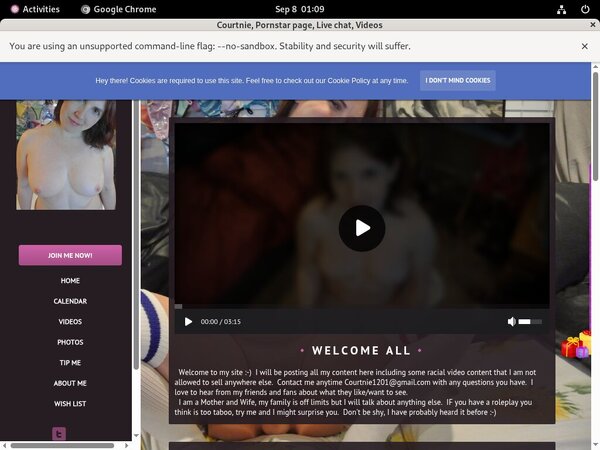Adjust the video volume slider

[x=530, y=322]
